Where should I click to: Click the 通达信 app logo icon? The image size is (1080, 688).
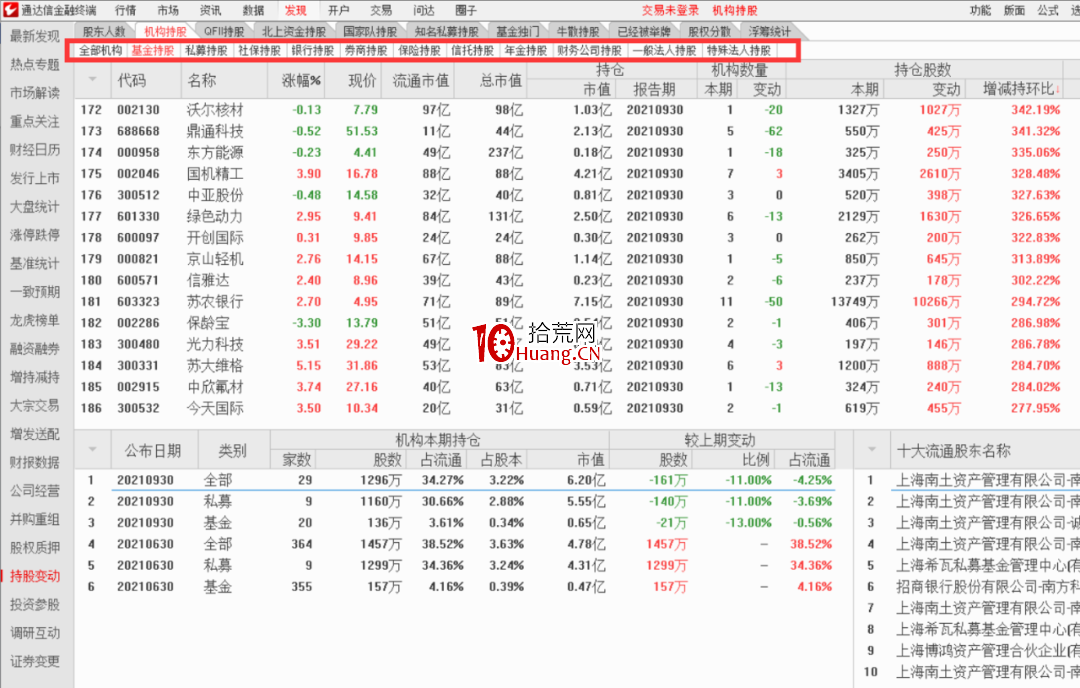pyautogui.click(x=10, y=10)
